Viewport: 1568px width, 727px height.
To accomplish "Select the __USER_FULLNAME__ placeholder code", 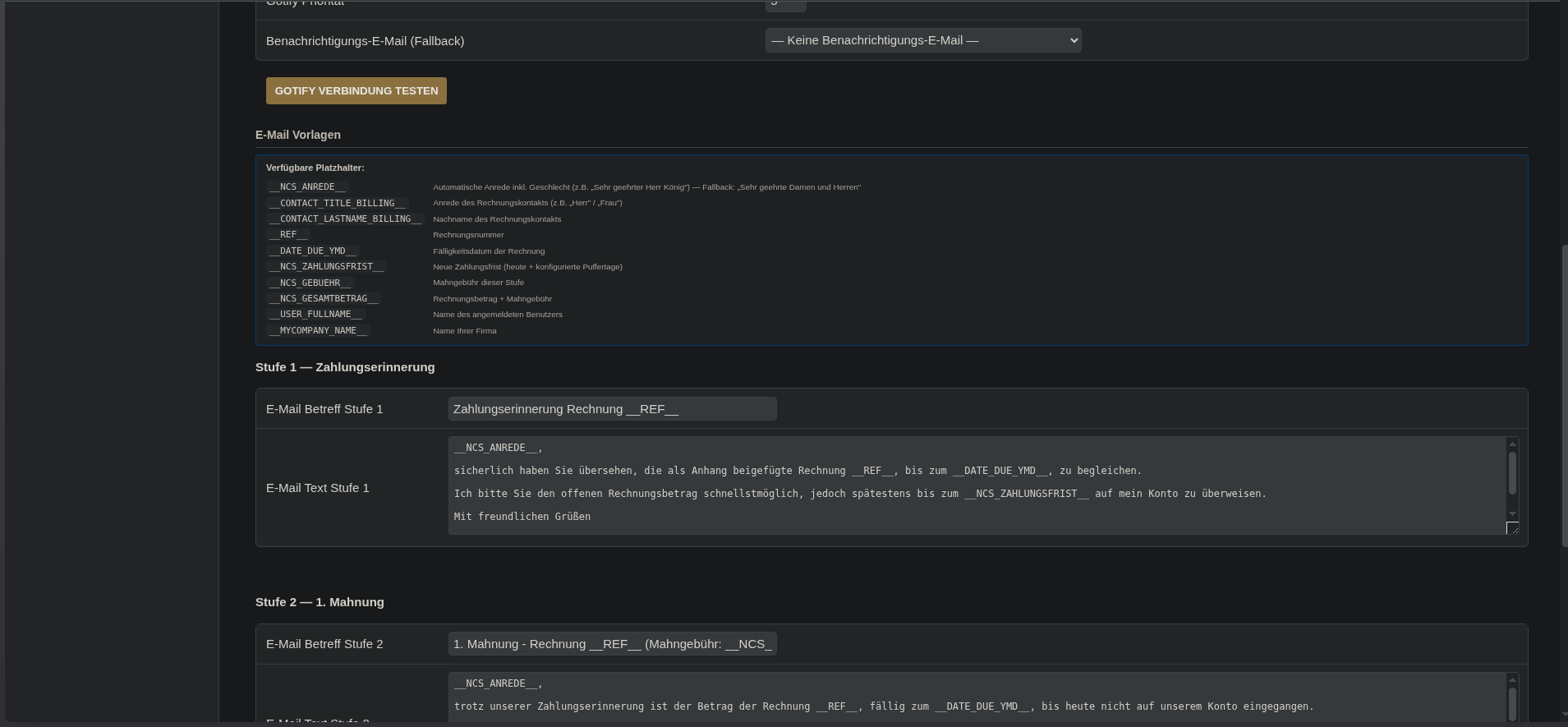I will tap(315, 315).
